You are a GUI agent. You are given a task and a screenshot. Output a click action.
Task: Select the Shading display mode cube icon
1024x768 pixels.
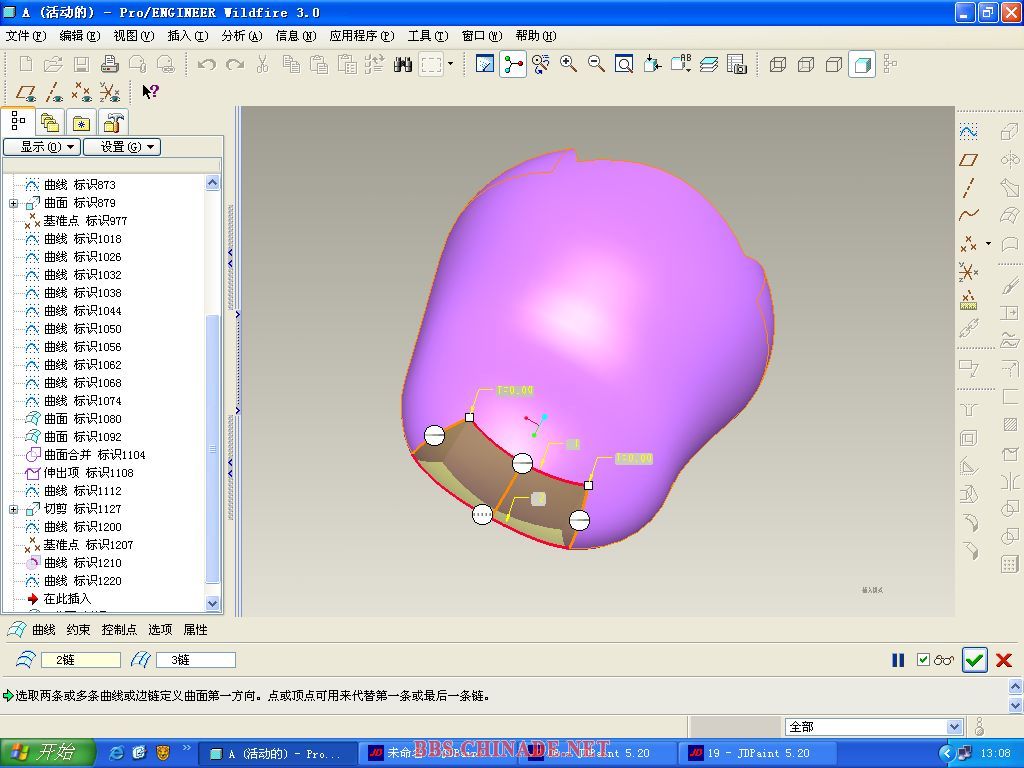(861, 64)
